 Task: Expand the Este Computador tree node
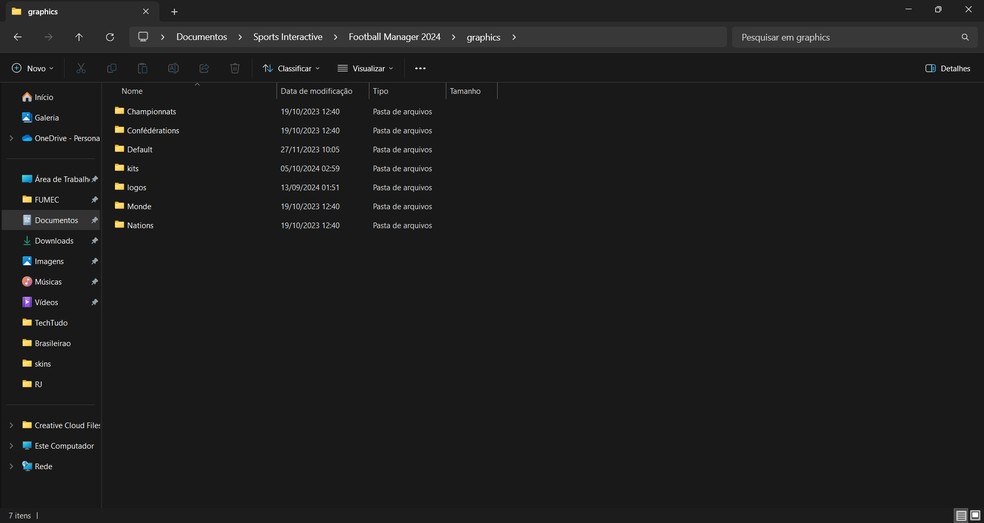(11, 446)
